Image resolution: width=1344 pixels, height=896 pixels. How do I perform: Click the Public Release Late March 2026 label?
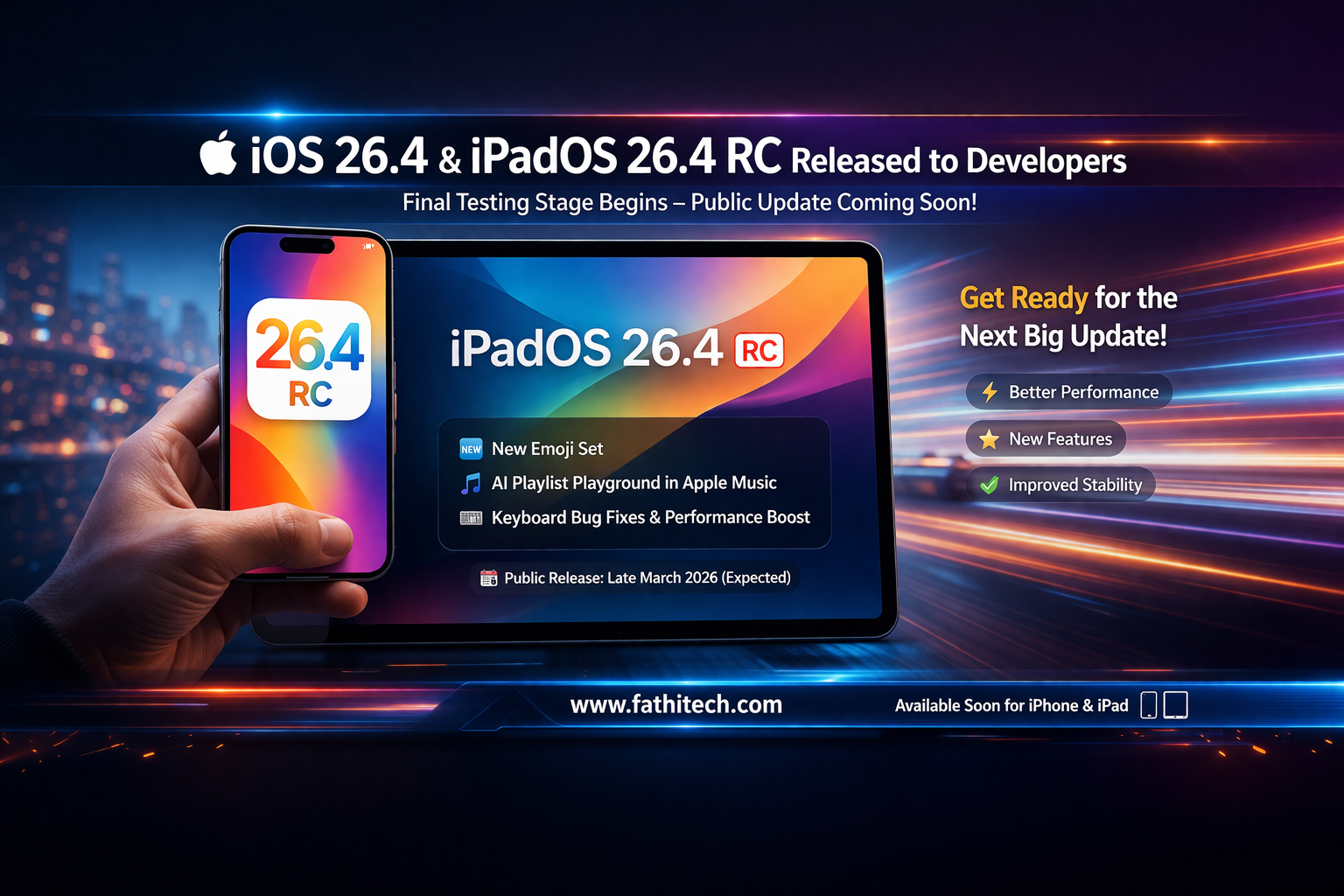647,577
